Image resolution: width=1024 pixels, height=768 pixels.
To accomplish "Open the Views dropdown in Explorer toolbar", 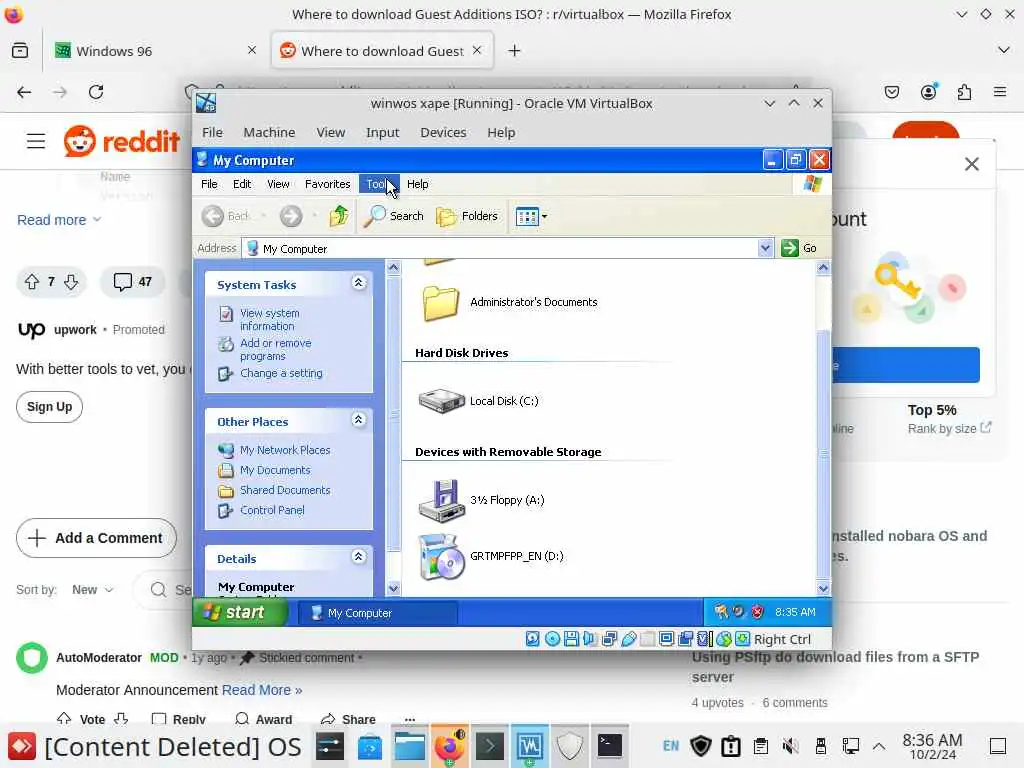I will coord(531,216).
